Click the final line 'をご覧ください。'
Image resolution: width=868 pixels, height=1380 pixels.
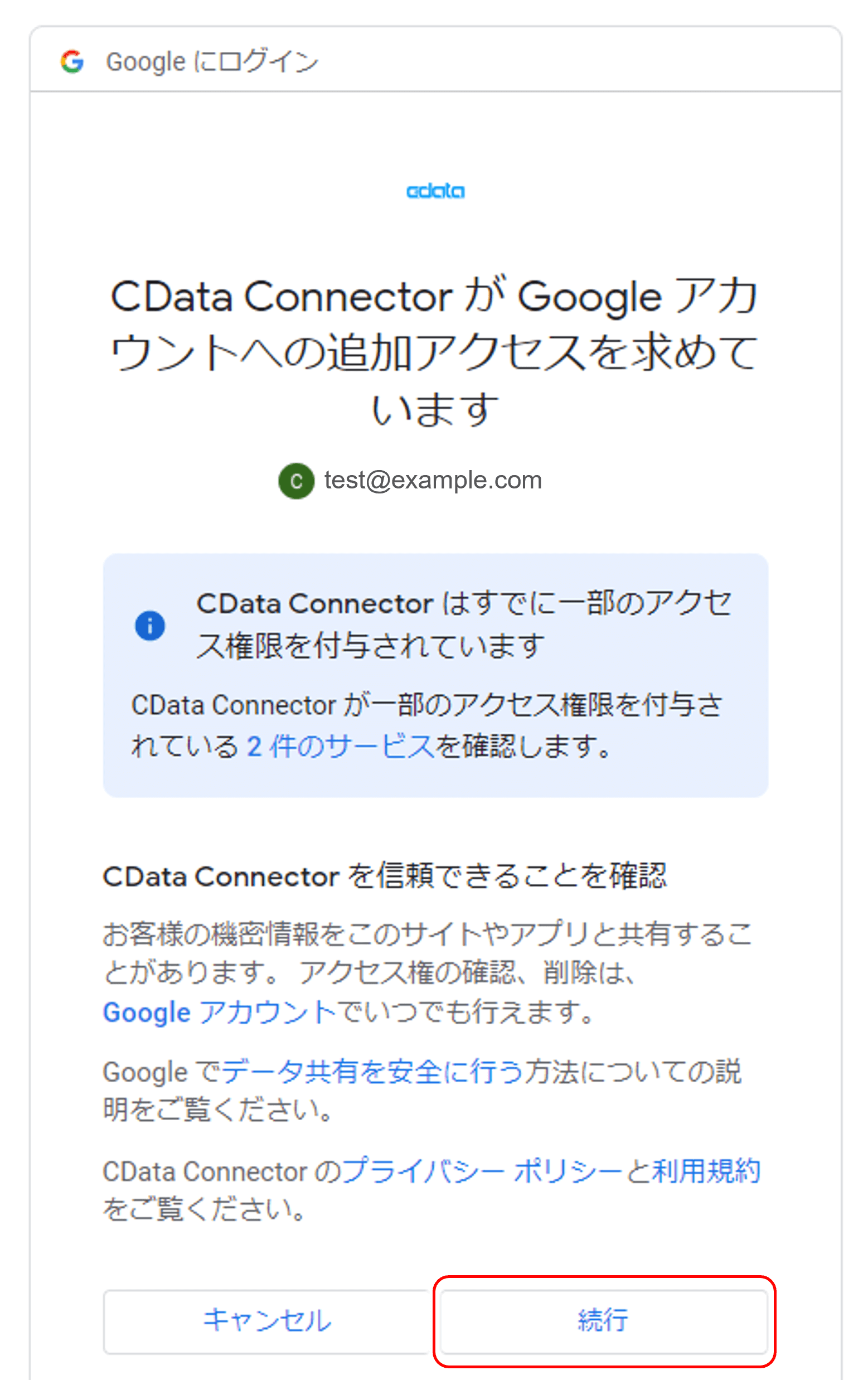point(204,1209)
